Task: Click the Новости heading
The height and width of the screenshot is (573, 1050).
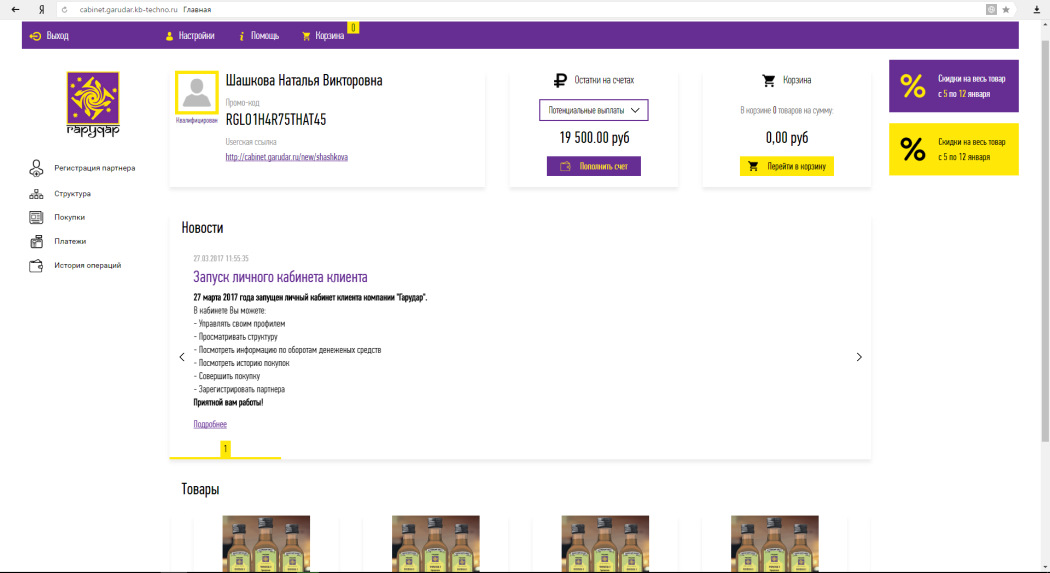Action: click(x=202, y=228)
